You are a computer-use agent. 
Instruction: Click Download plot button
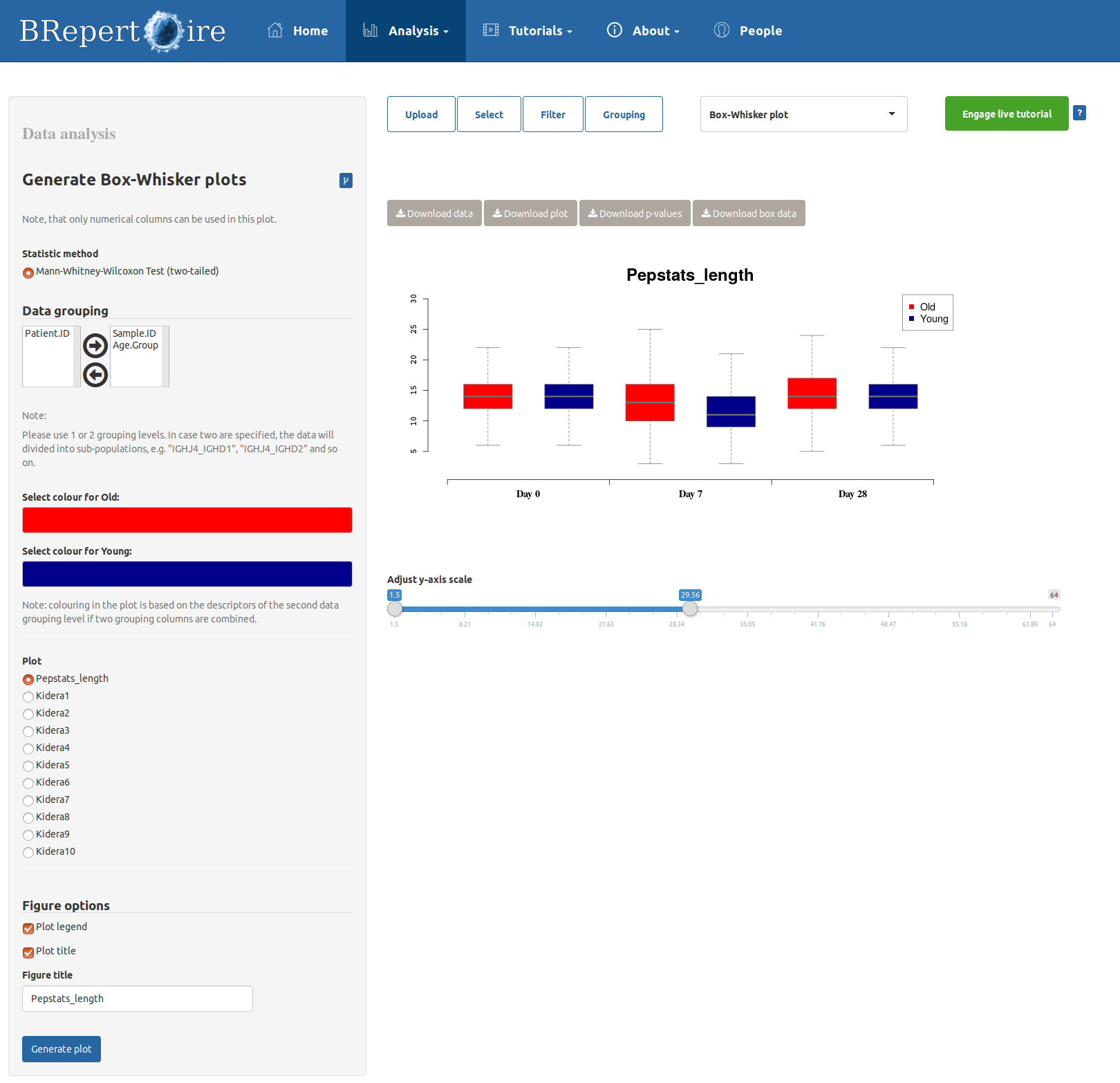coord(530,214)
